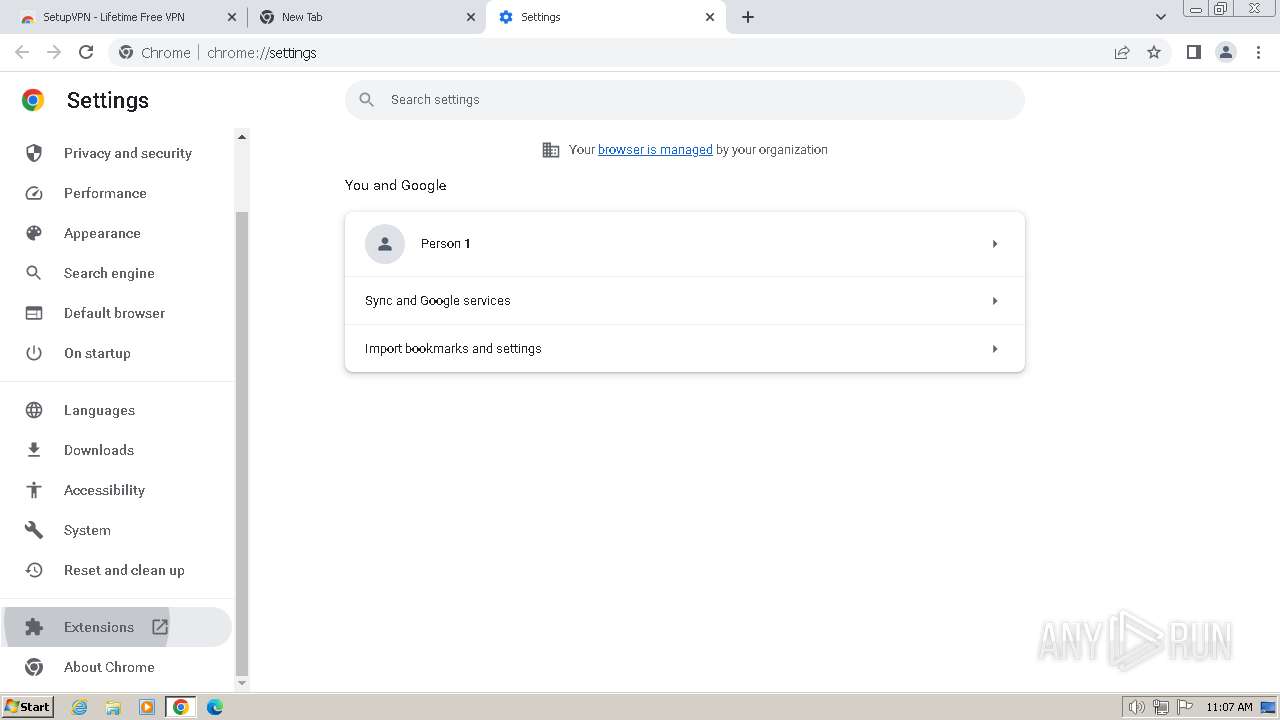Open tab search dropdown arrow
Screen dimensions: 1280x720
1160,17
